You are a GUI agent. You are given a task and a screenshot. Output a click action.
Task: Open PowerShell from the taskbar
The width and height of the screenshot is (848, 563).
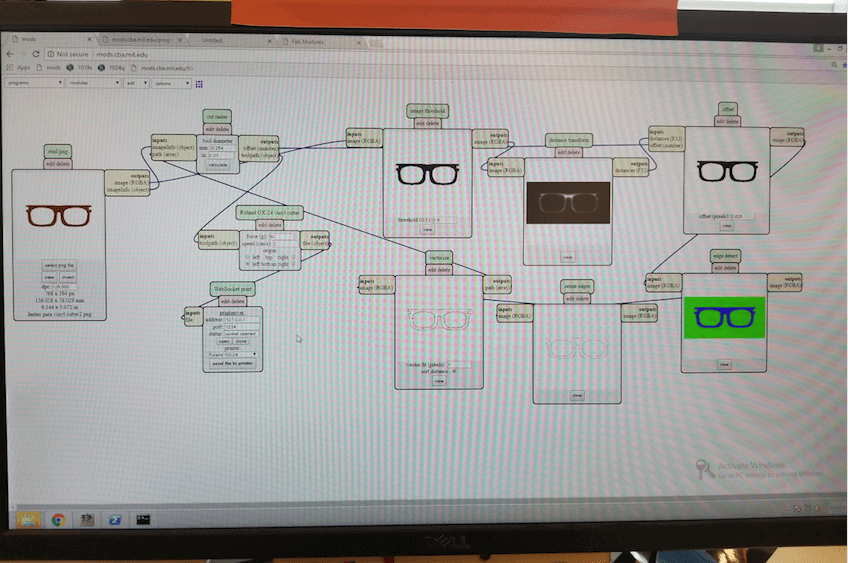tap(115, 520)
